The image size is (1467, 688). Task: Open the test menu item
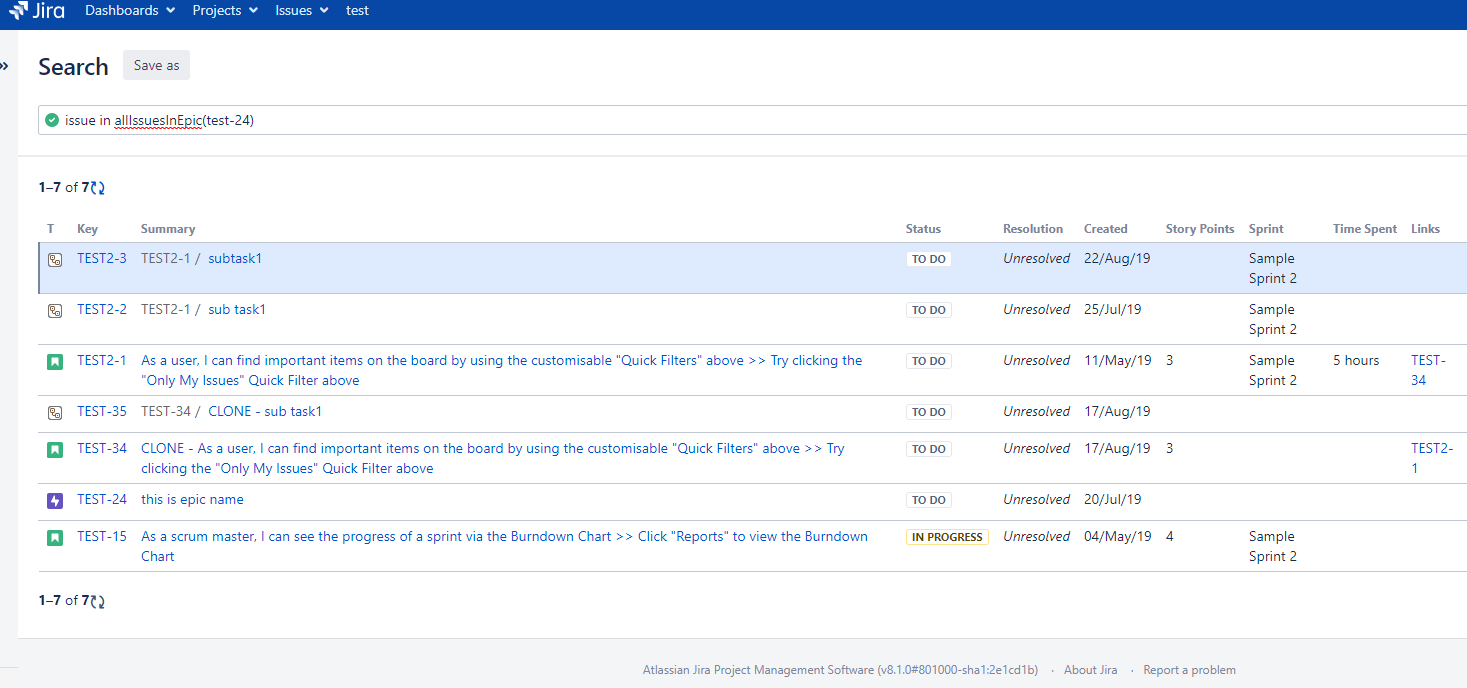[x=357, y=10]
